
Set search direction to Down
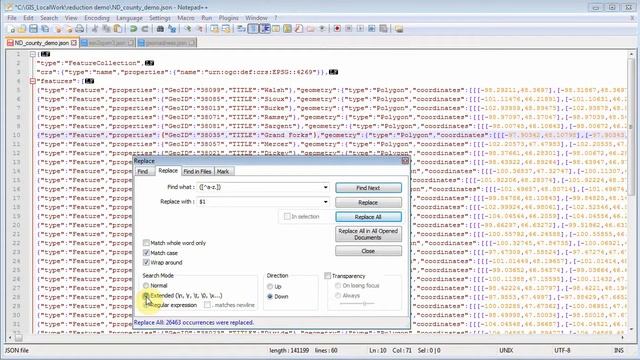click(x=270, y=296)
